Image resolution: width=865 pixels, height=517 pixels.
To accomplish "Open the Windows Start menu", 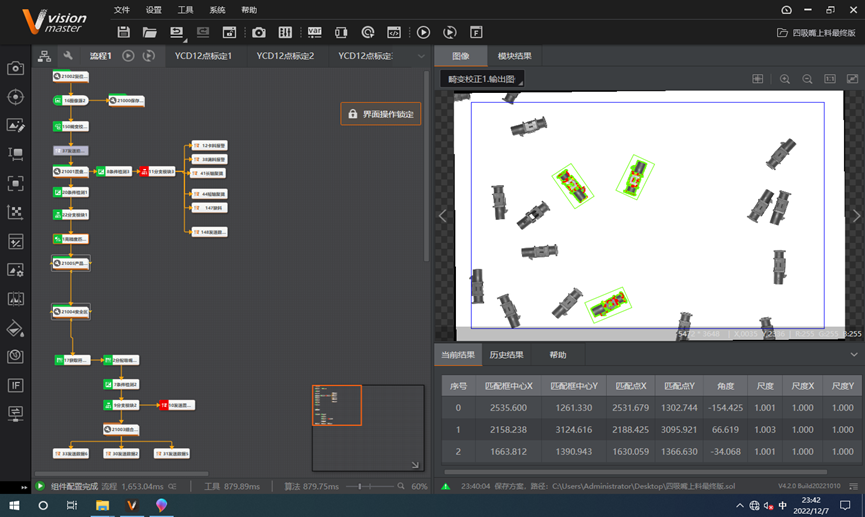I will (x=14, y=505).
